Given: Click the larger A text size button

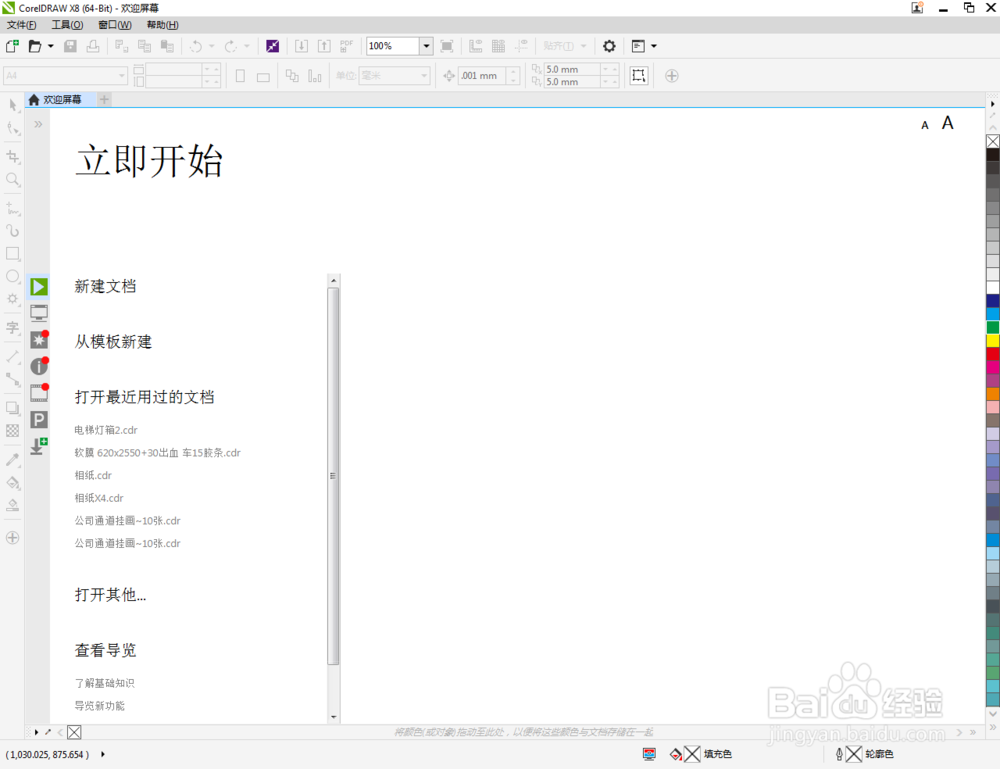Looking at the screenshot, I should tap(948, 122).
